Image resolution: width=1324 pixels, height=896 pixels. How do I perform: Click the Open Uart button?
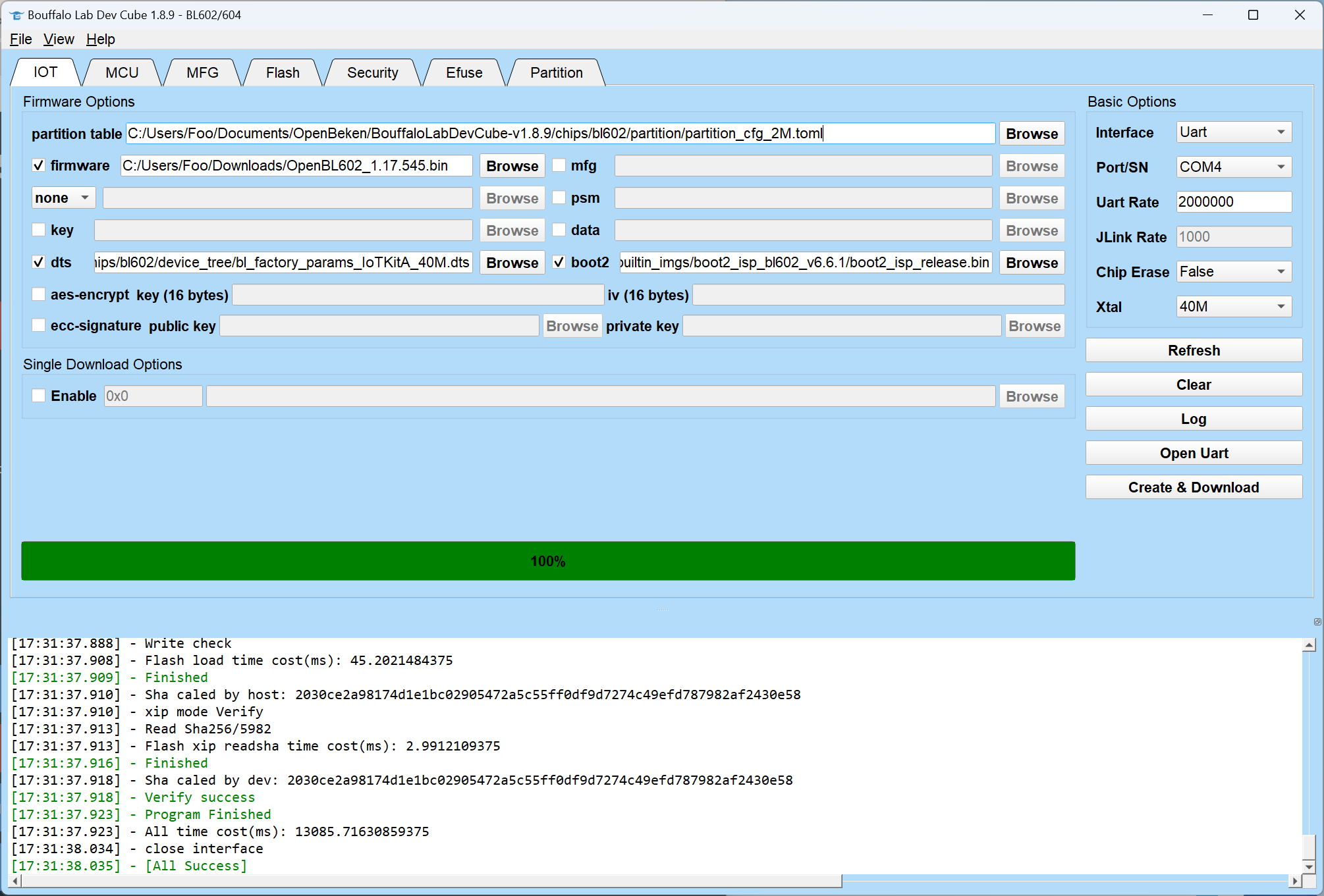[1194, 453]
